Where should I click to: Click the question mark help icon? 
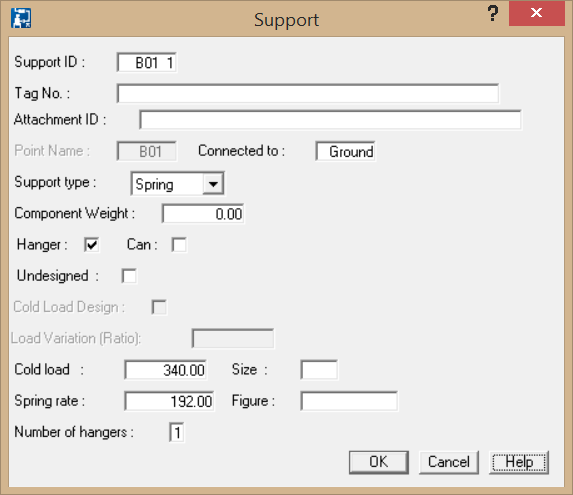(493, 14)
